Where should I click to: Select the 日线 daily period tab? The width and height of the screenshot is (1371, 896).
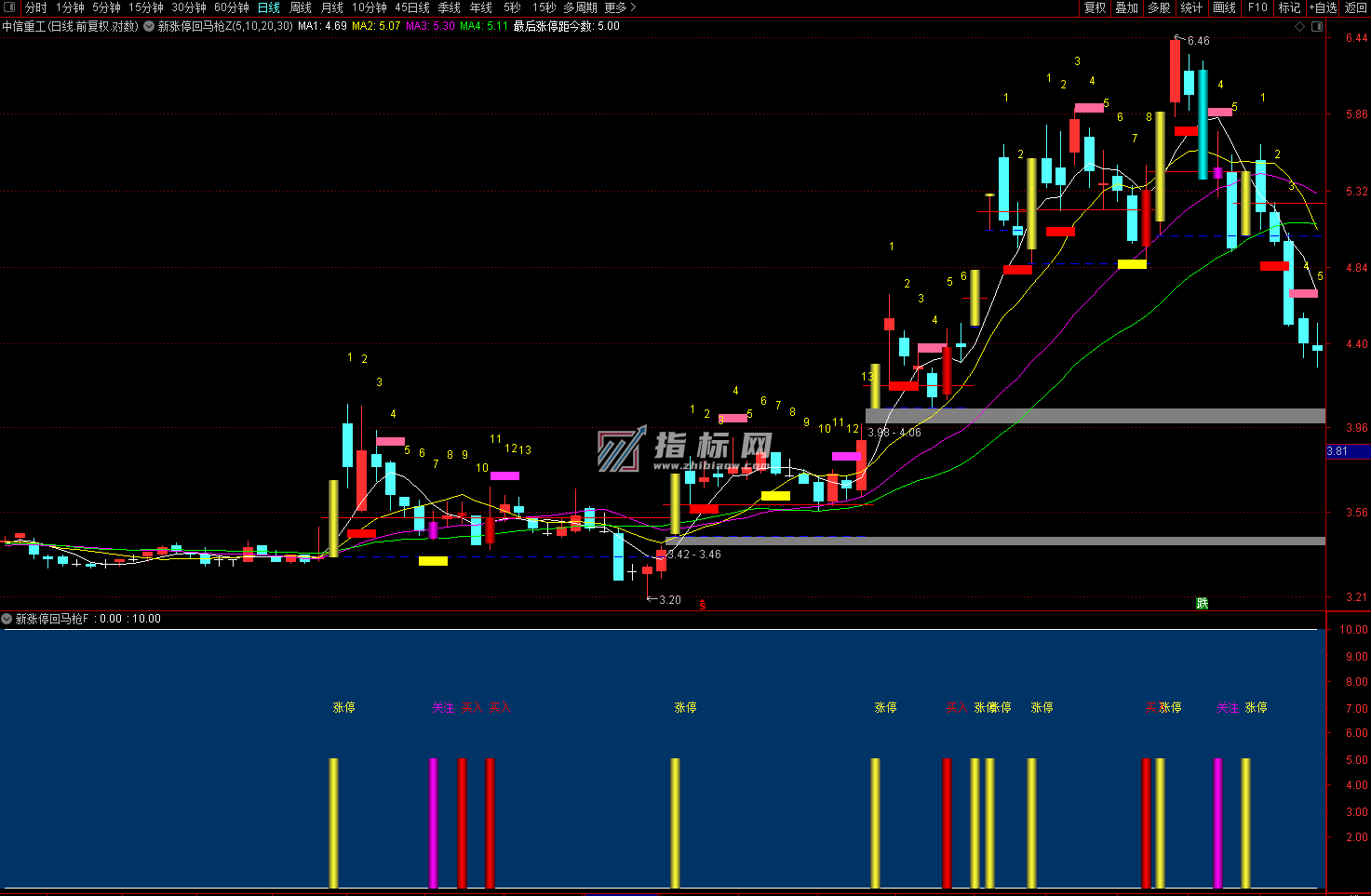click(269, 7)
